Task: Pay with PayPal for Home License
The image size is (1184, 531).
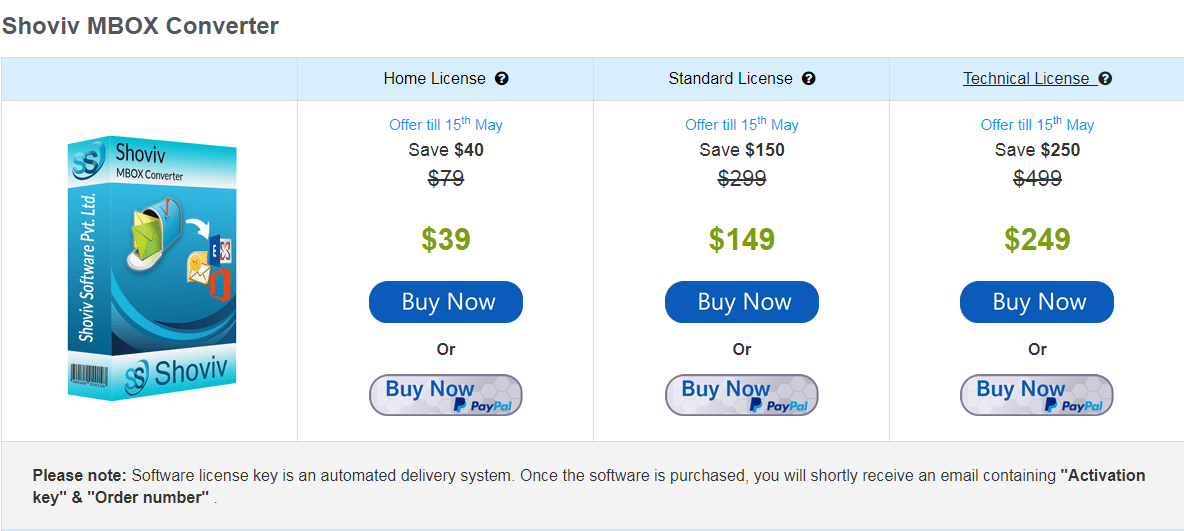Action: (x=446, y=395)
